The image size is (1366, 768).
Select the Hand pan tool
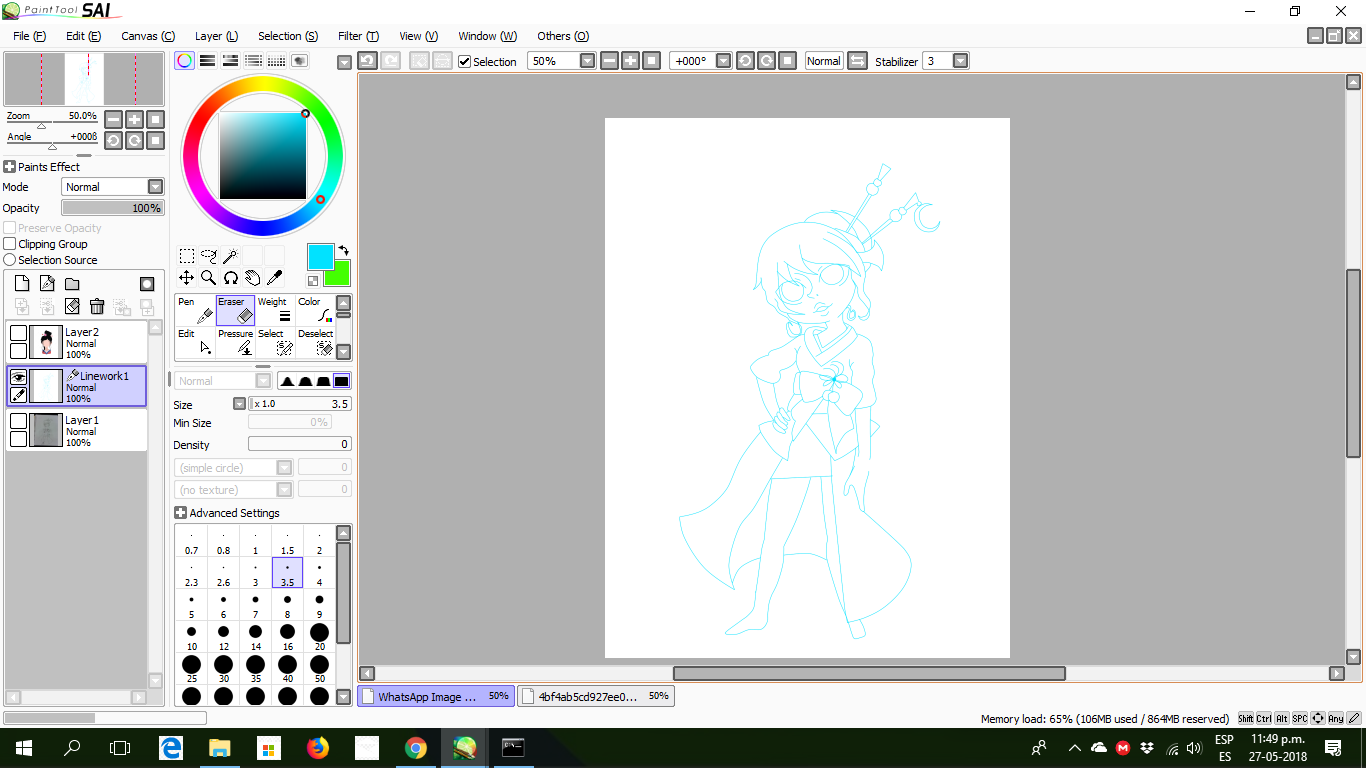click(252, 278)
